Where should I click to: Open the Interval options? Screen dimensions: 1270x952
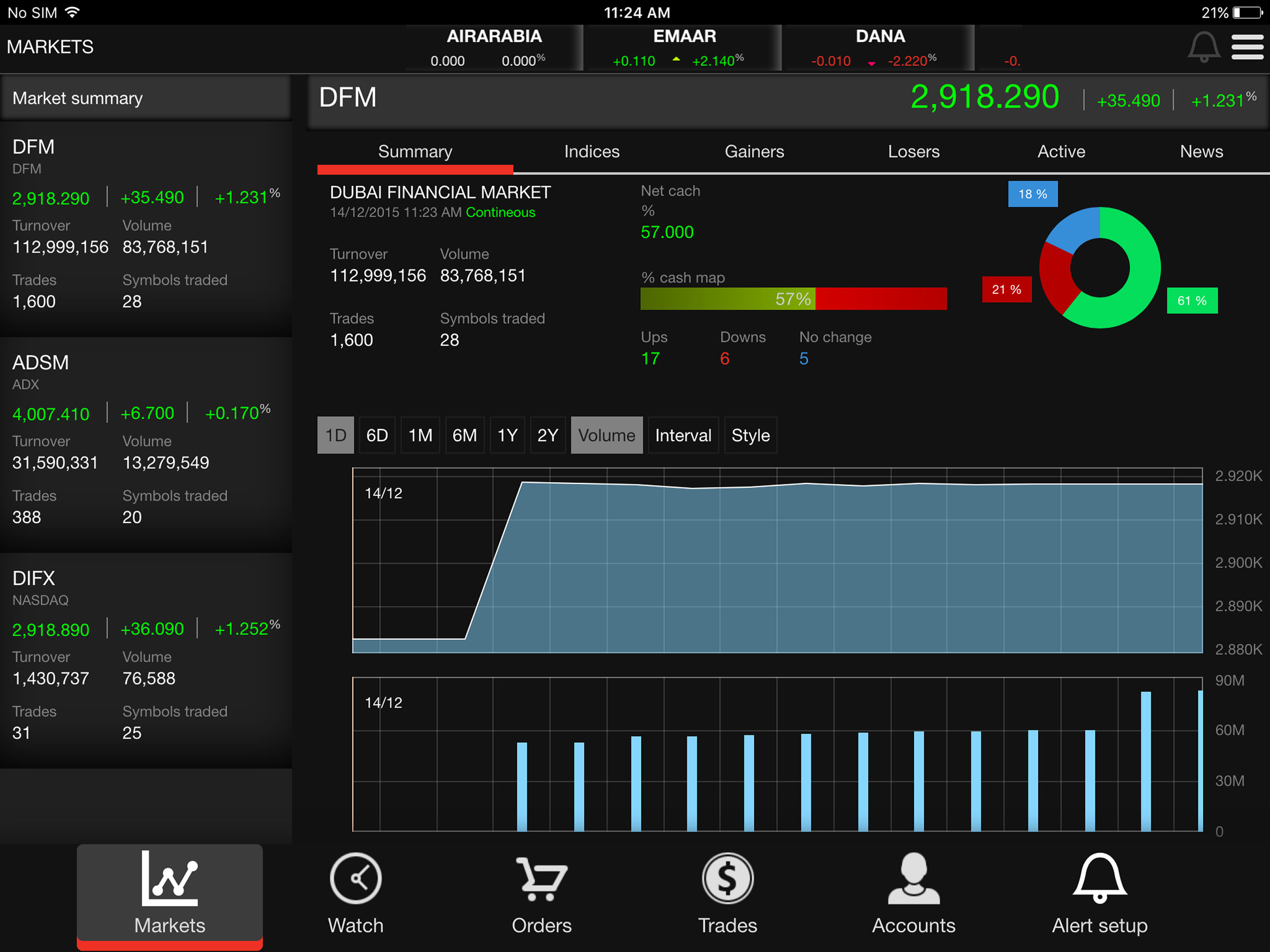point(683,435)
